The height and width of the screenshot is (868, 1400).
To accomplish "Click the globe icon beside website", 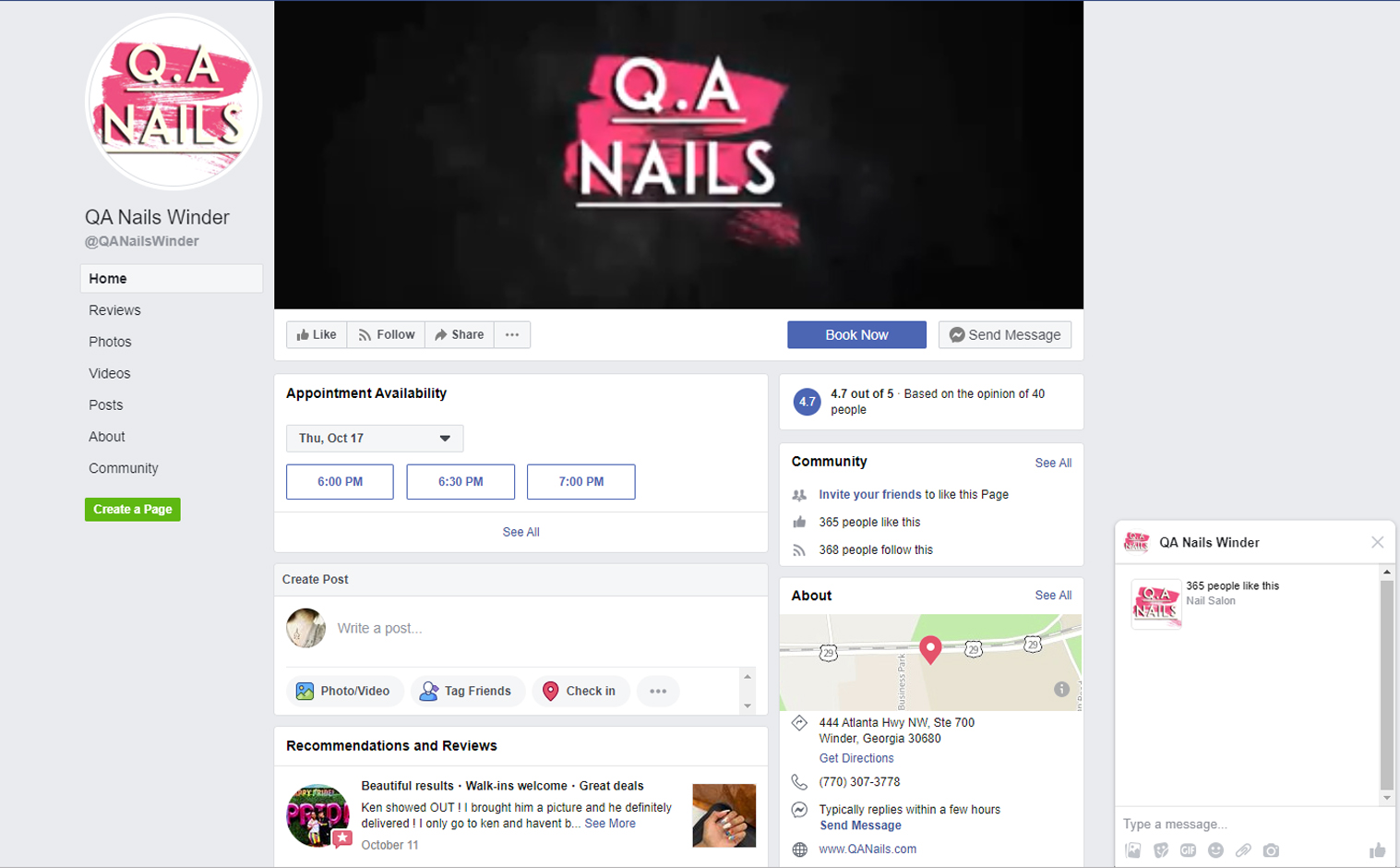I will 799,850.
